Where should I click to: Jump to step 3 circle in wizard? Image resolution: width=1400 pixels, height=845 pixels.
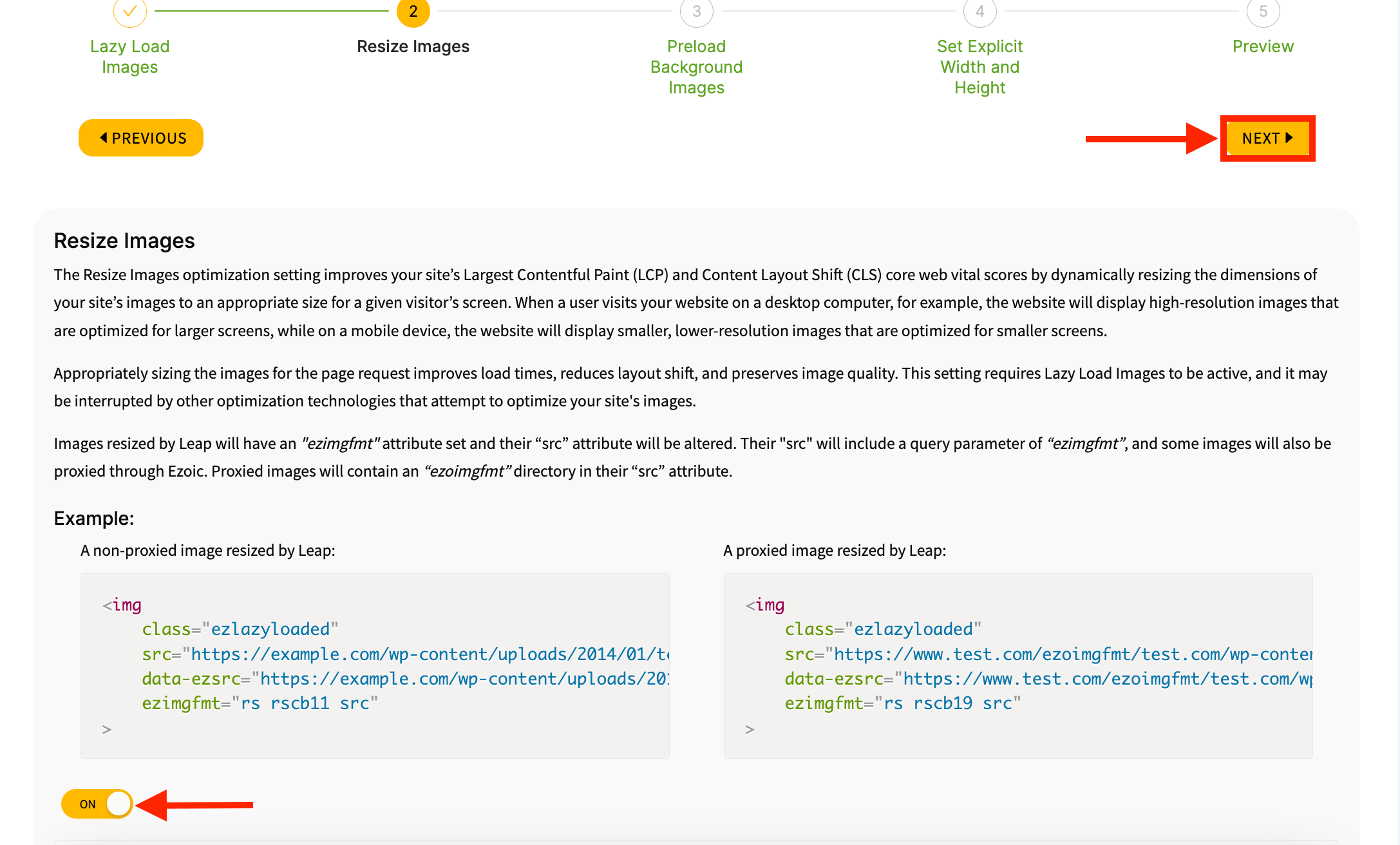pos(696,11)
